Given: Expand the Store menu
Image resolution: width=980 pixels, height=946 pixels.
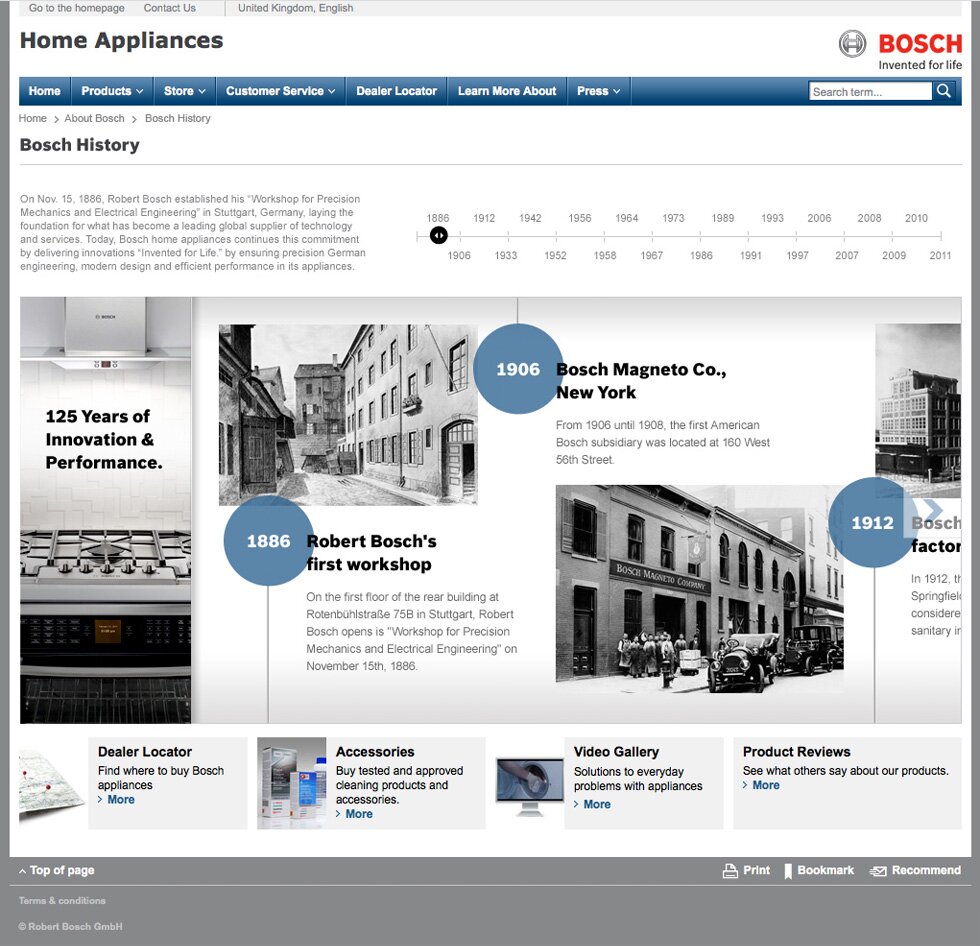Looking at the screenshot, I should click(x=184, y=91).
